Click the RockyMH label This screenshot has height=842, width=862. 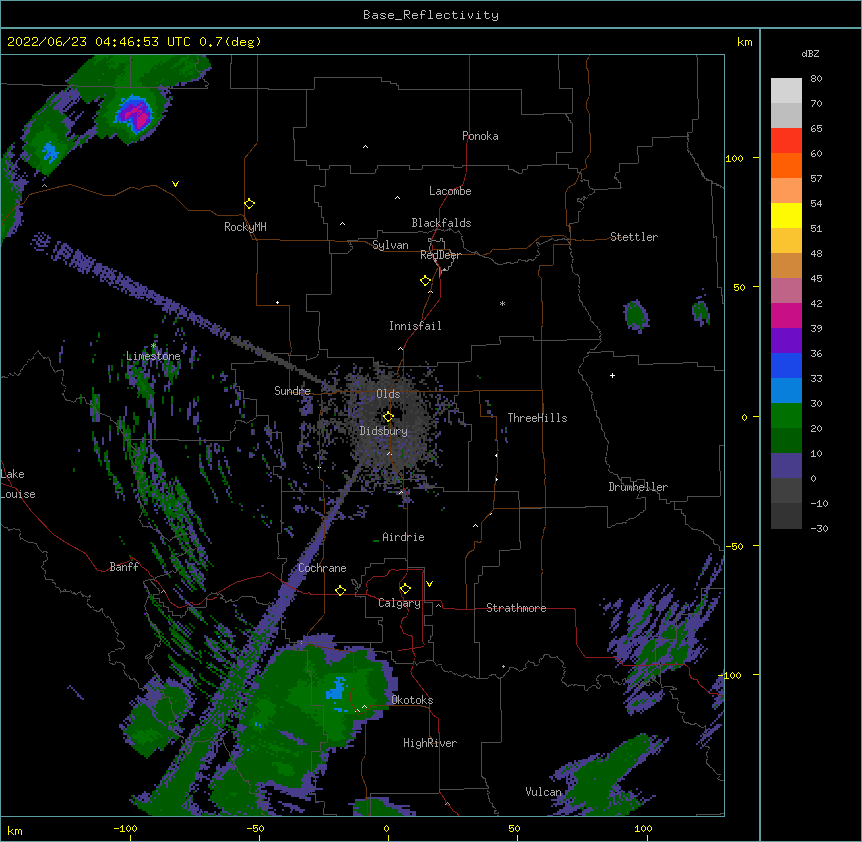point(245,227)
